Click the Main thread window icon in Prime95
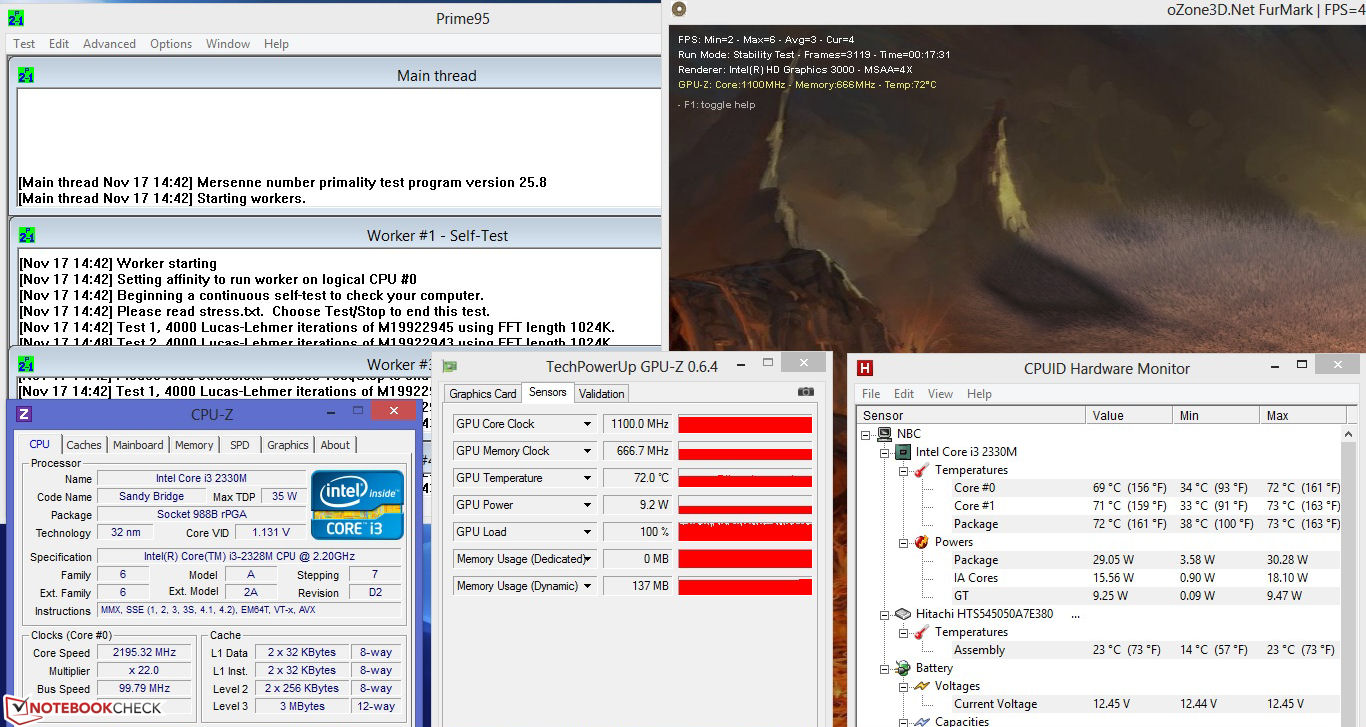Screen dimensions: 1366x727 coord(26,75)
